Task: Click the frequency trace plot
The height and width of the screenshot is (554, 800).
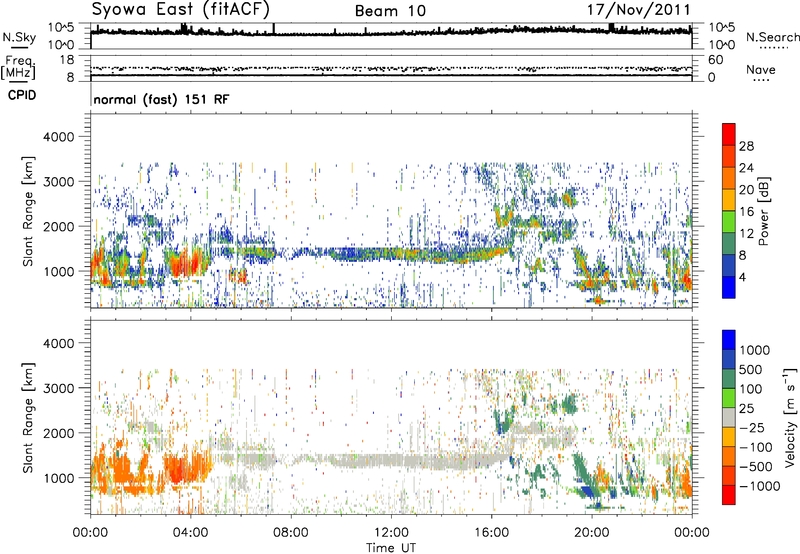Action: point(391,68)
